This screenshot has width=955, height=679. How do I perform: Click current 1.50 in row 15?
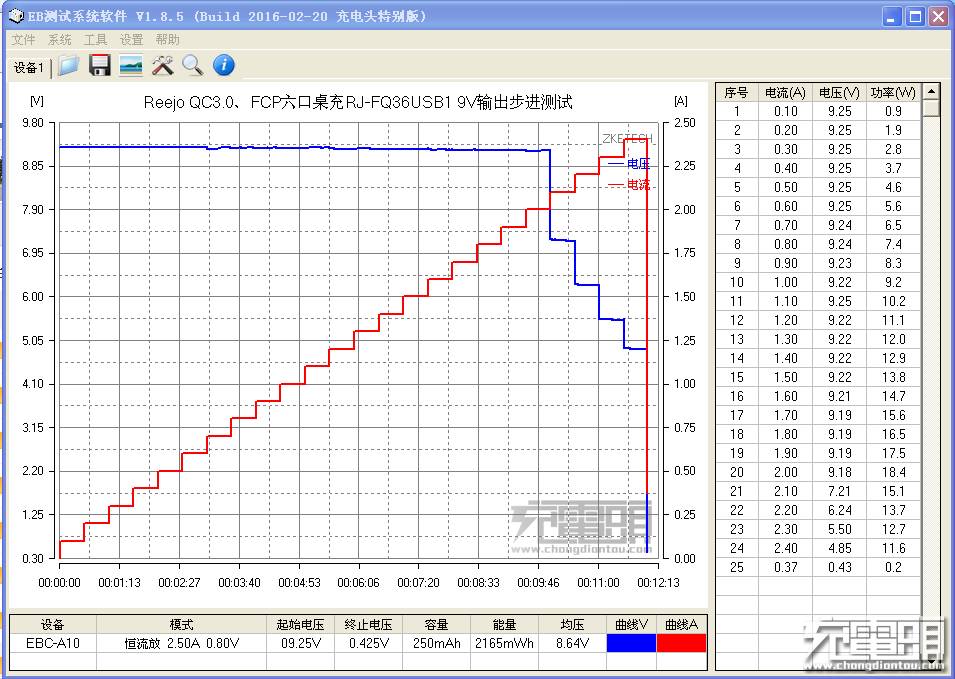(x=785, y=378)
